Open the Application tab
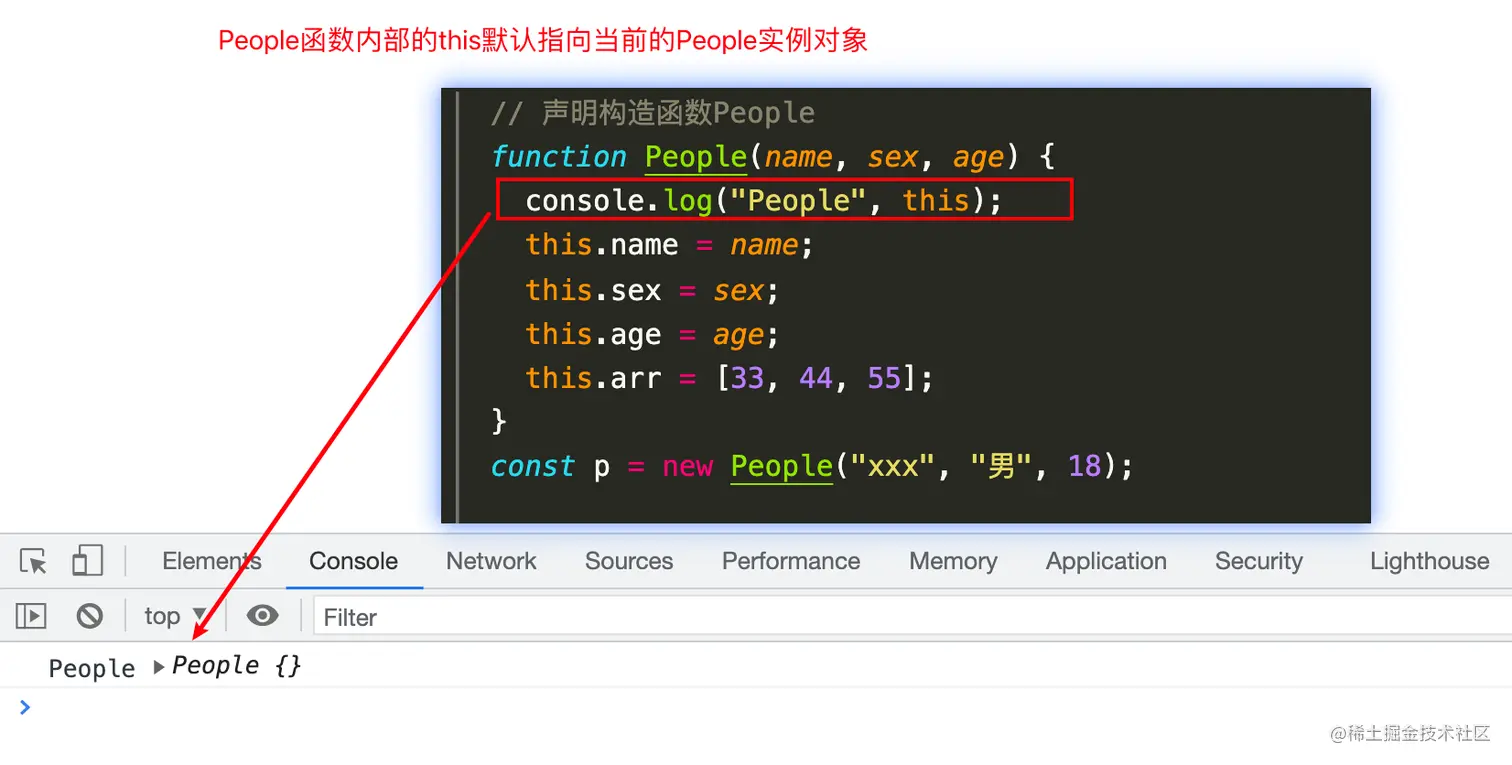The image size is (1512, 765). point(1106,561)
